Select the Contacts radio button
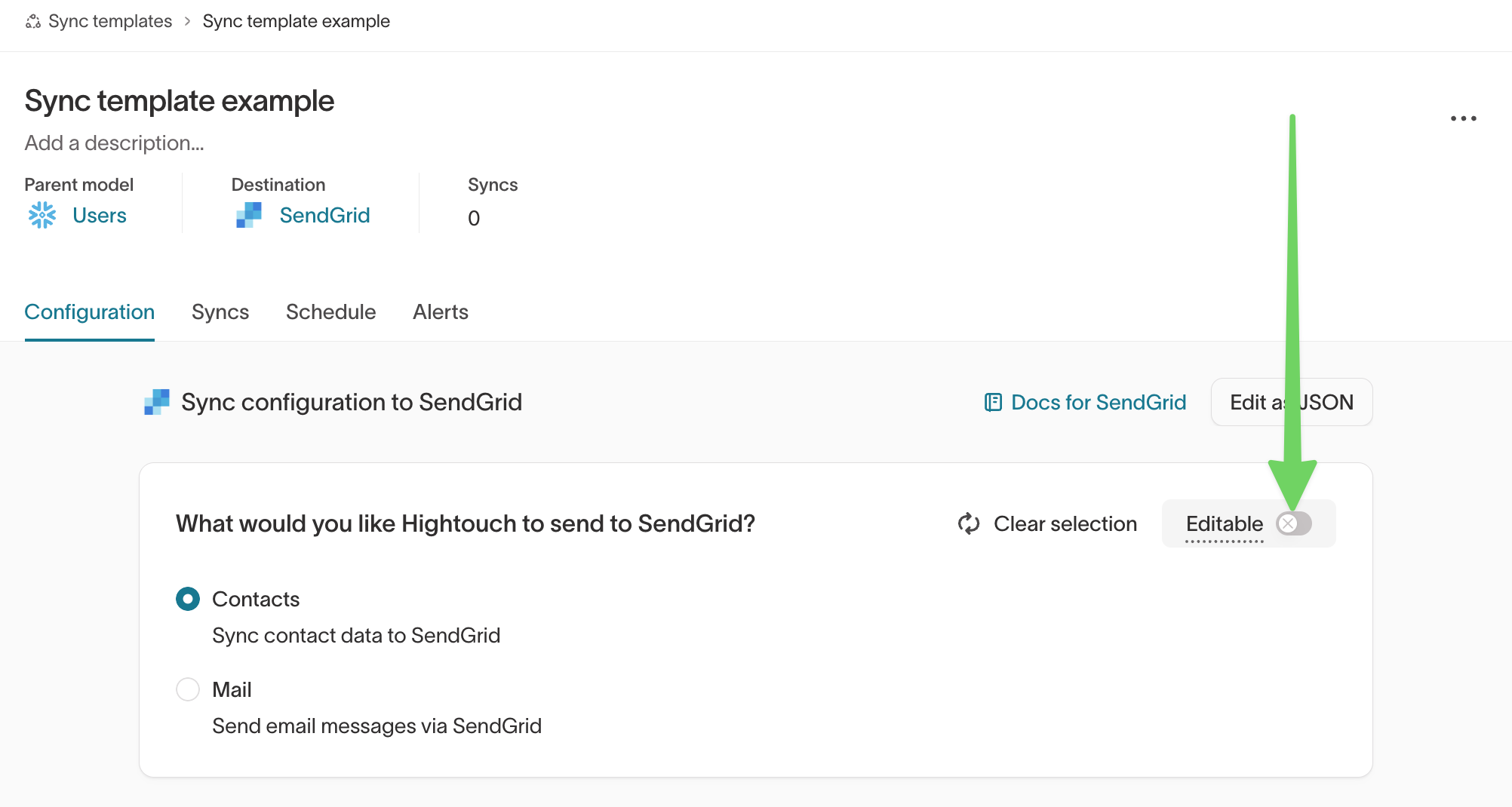The image size is (1512, 807). (188, 599)
